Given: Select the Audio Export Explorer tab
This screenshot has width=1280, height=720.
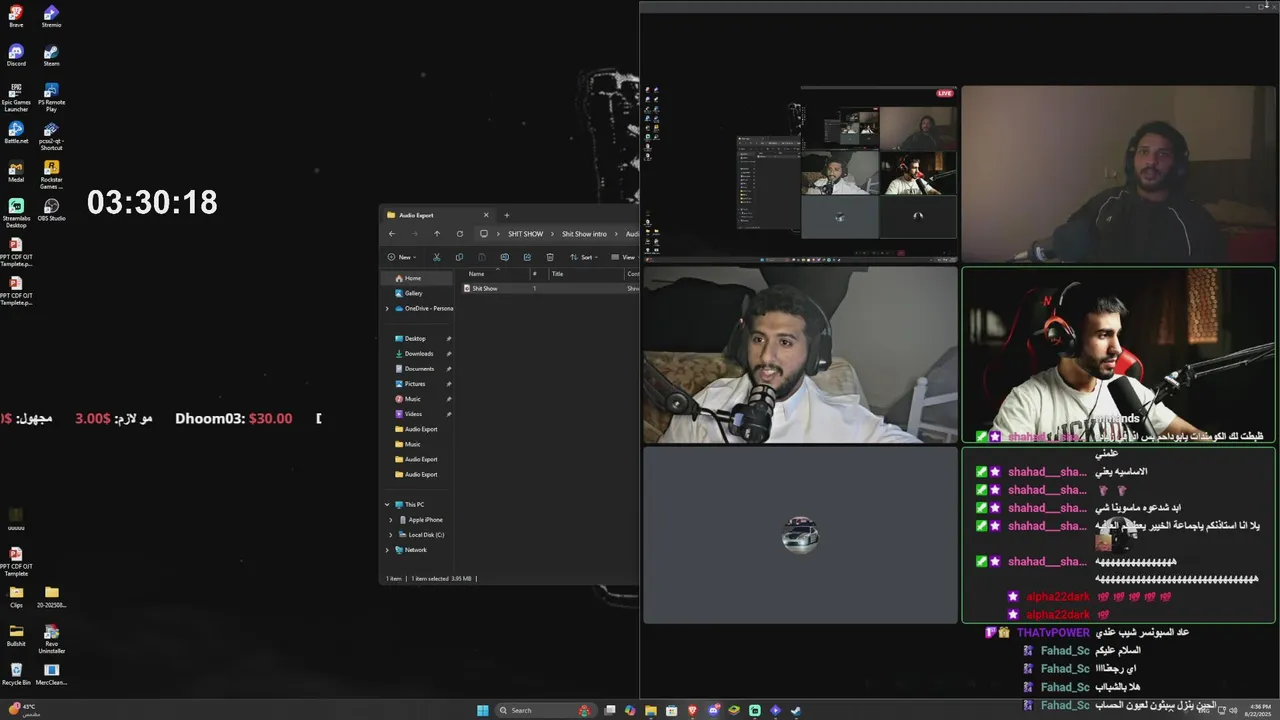Looking at the screenshot, I should click(x=437, y=215).
